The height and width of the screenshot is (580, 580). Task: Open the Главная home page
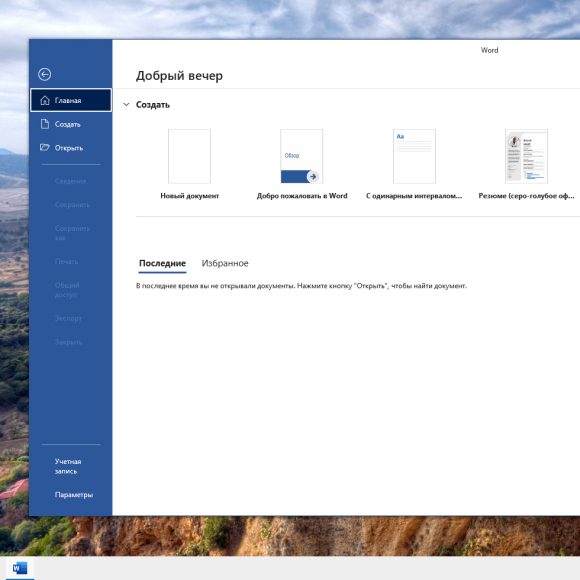coord(71,100)
